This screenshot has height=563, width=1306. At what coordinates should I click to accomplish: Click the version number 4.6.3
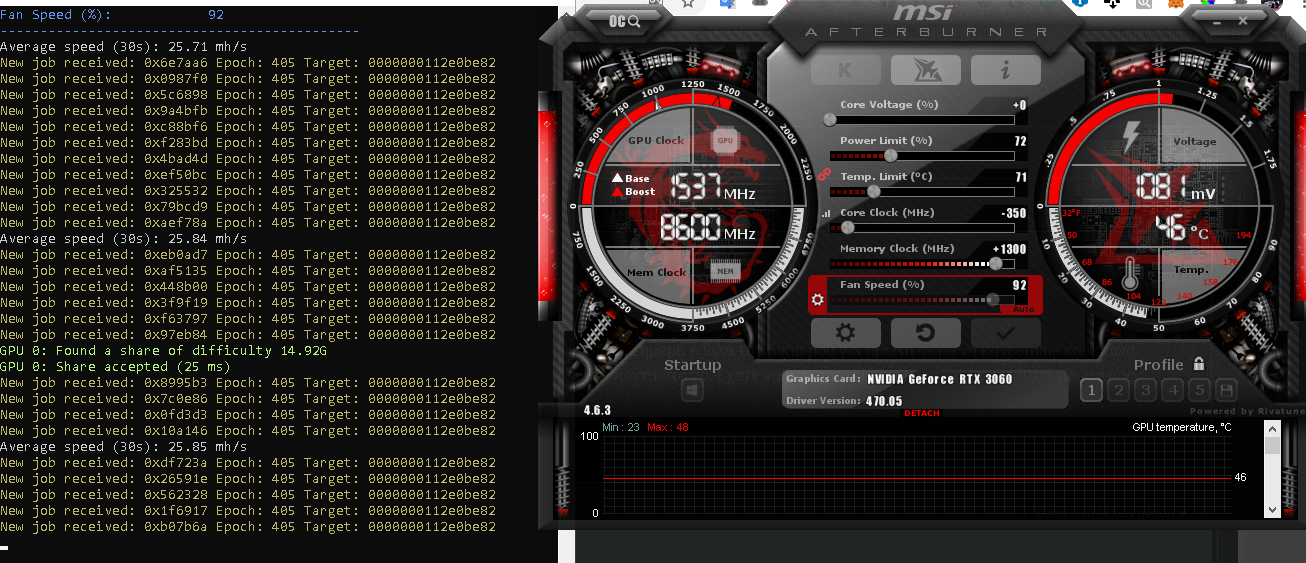[x=597, y=410]
